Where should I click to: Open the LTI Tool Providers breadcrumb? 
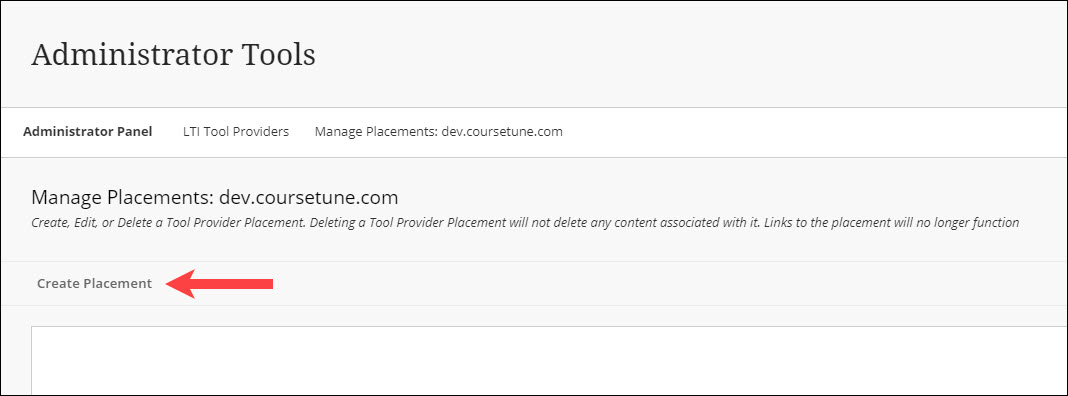236,132
